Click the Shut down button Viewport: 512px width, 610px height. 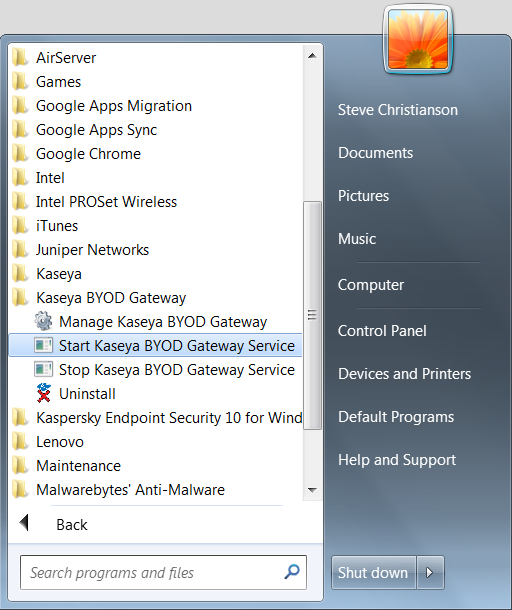click(x=373, y=572)
